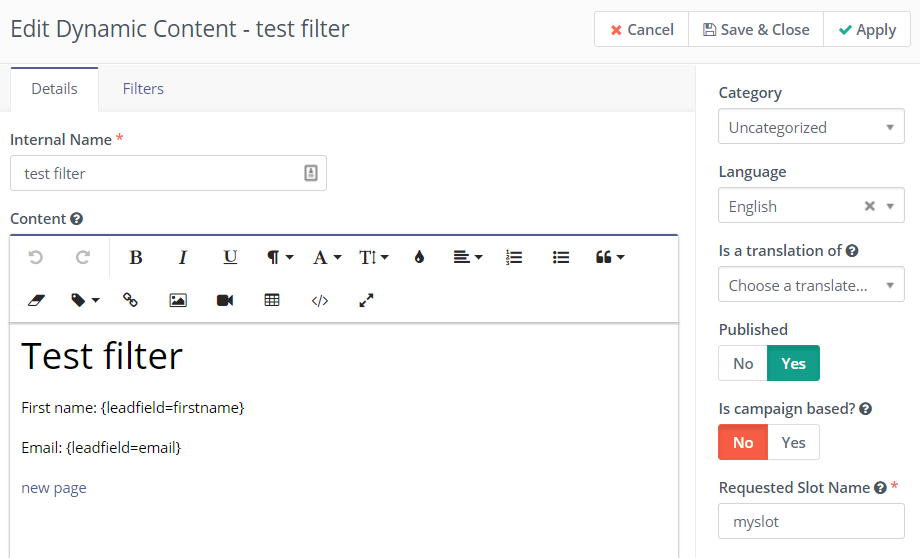Apply italic formatting in the editor toolbar
The image size is (920, 558).
pyautogui.click(x=183, y=258)
